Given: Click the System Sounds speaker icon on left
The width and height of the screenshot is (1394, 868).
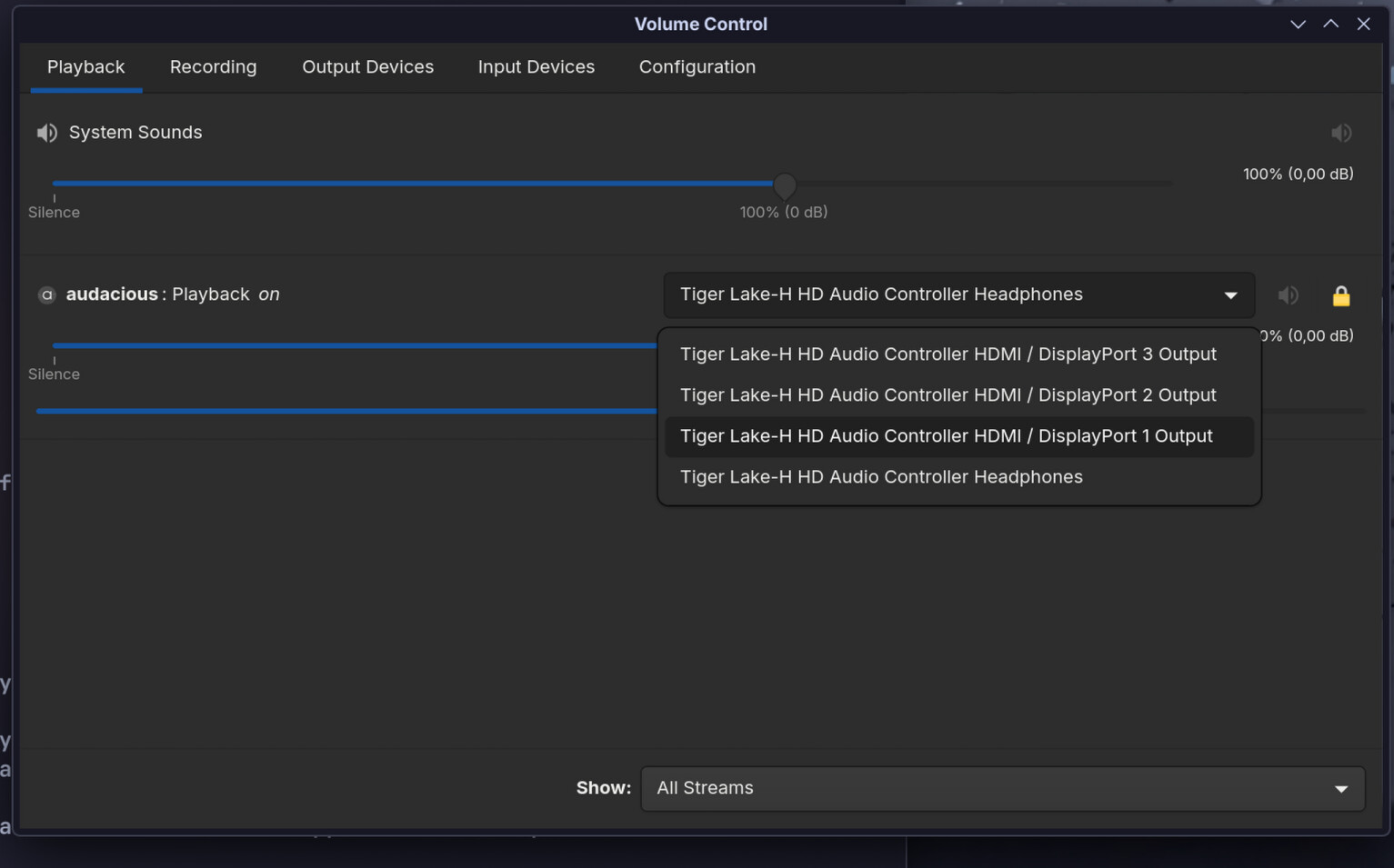Looking at the screenshot, I should tap(46, 133).
